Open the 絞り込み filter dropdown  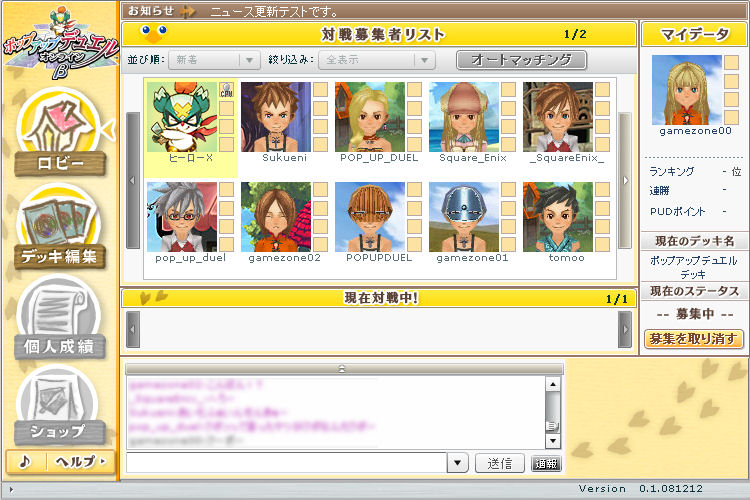pyautogui.click(x=377, y=60)
